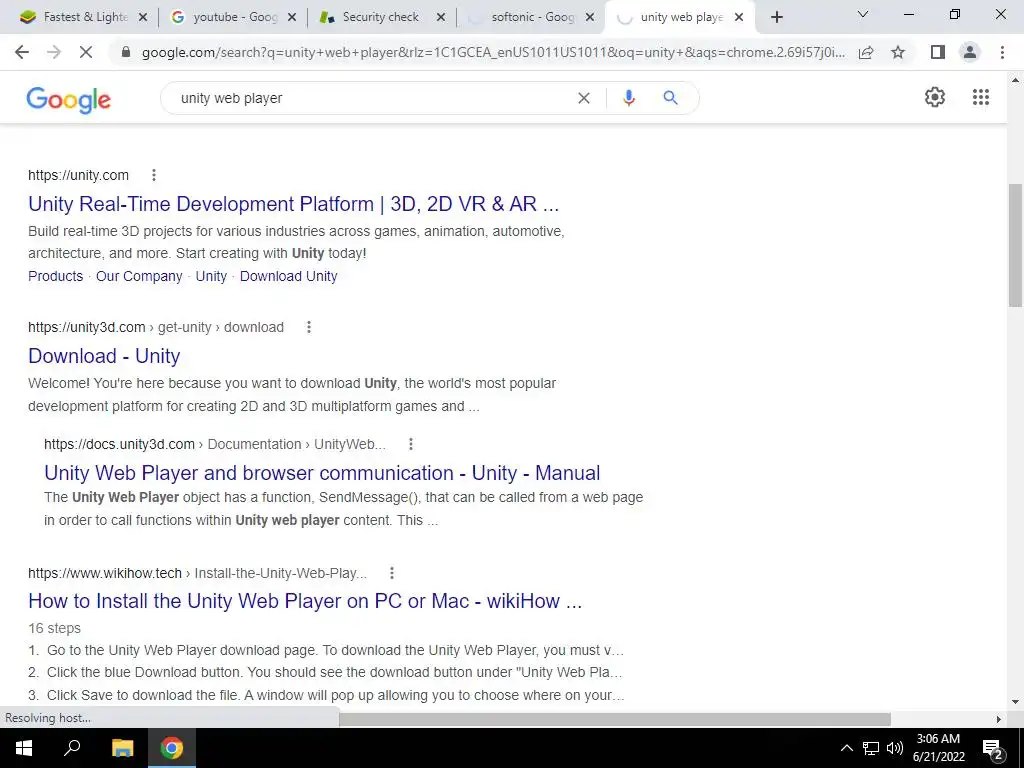Close the youtube Google tab
Image resolution: width=1024 pixels, height=768 pixels.
coord(292,18)
